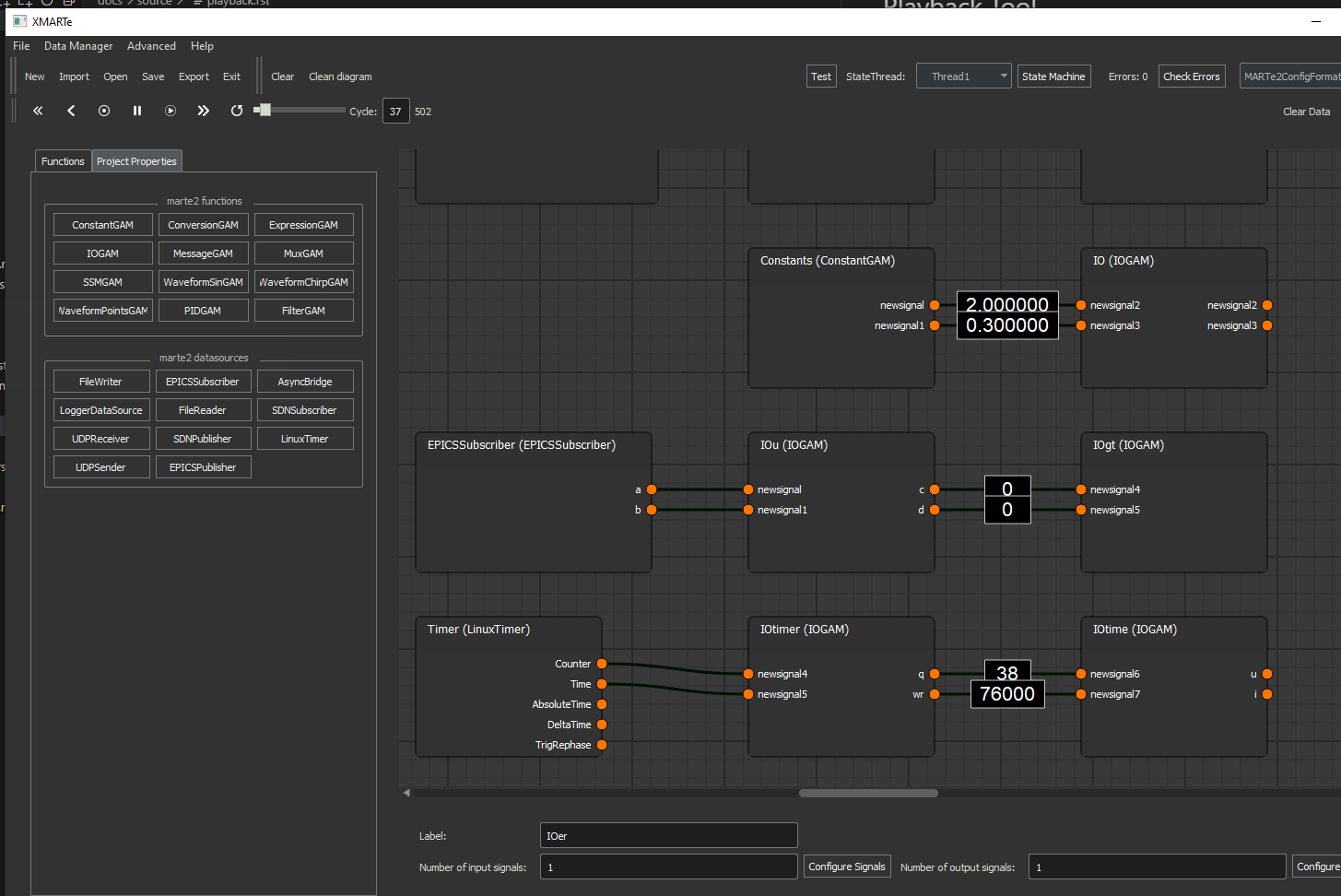
Task: Click the horizontal diagram scrollbar
Action: 868,793
